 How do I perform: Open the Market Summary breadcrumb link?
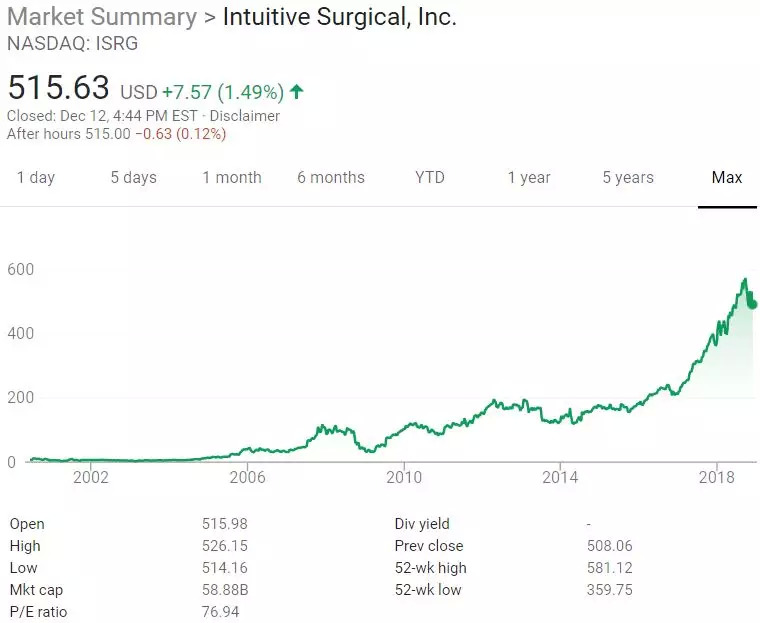click(102, 17)
